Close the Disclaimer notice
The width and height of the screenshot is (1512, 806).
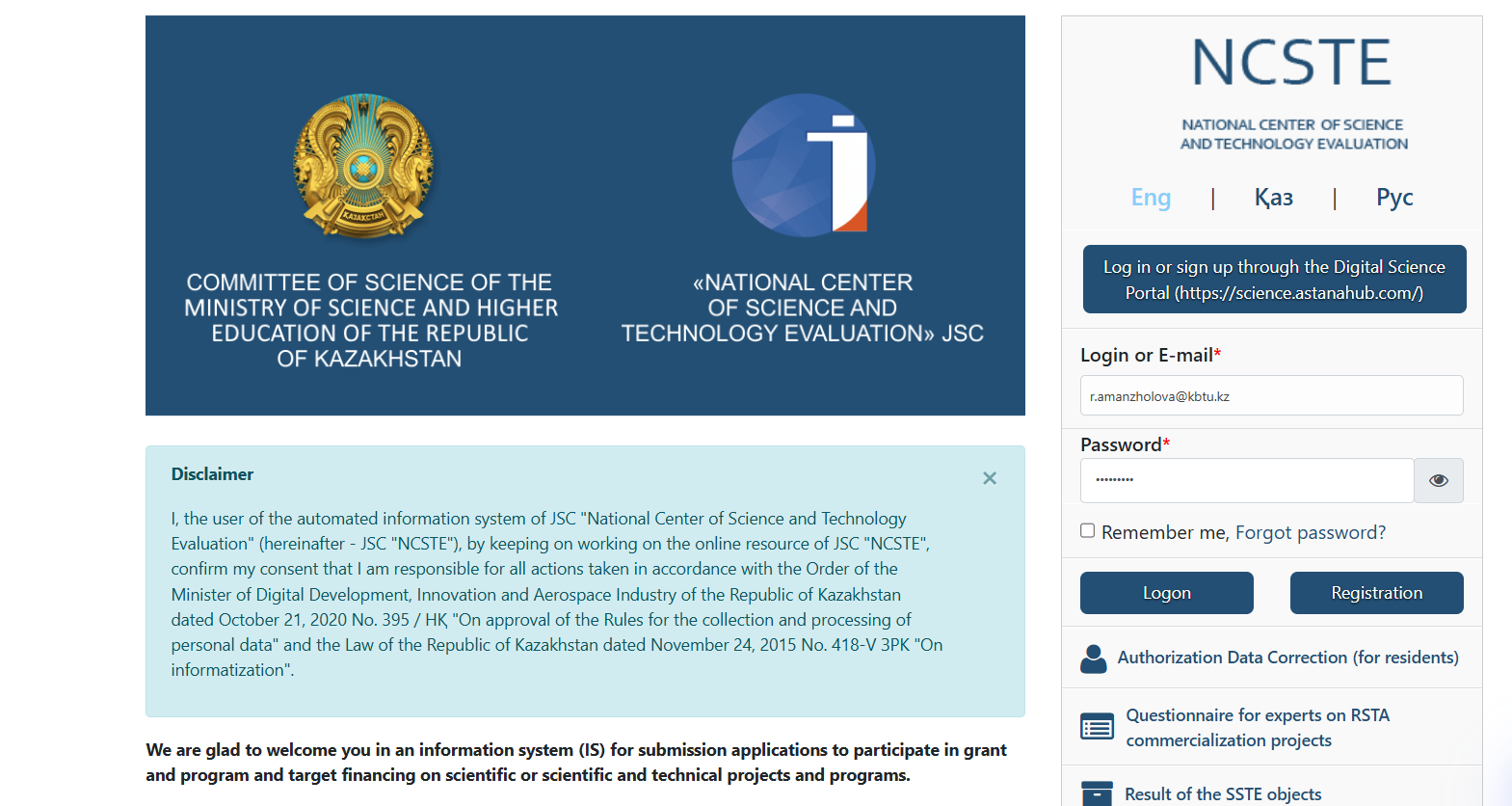coord(989,478)
